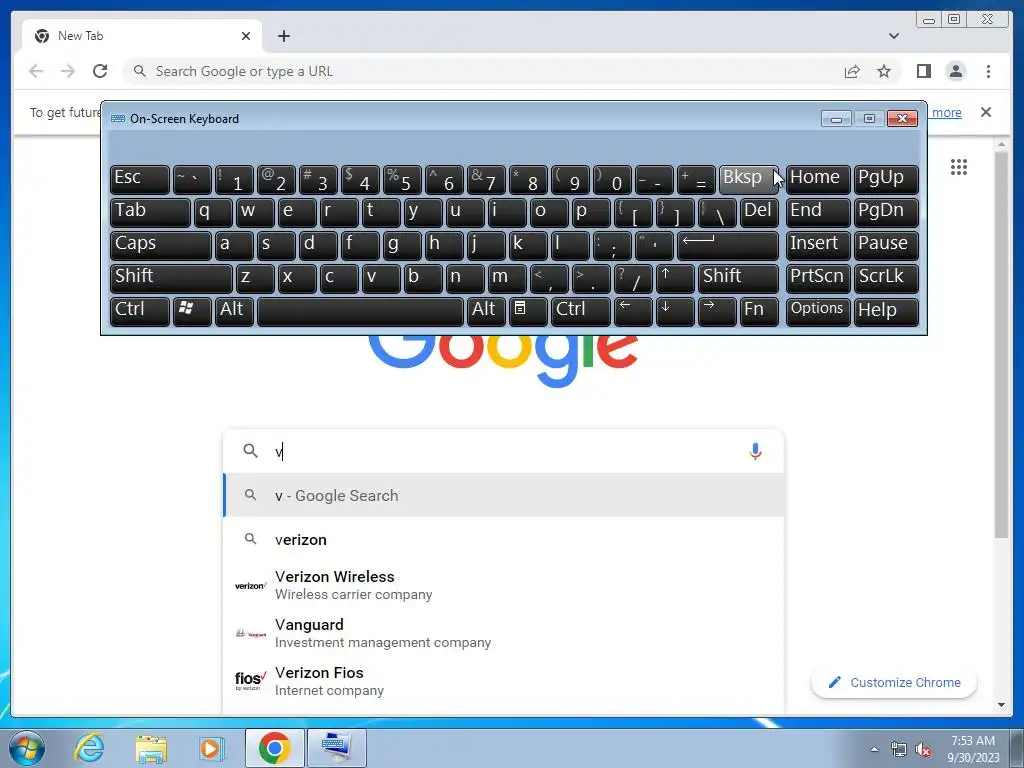Screen dimensions: 1024x768
Task: Show hidden tray icons arrow
Action: point(874,749)
